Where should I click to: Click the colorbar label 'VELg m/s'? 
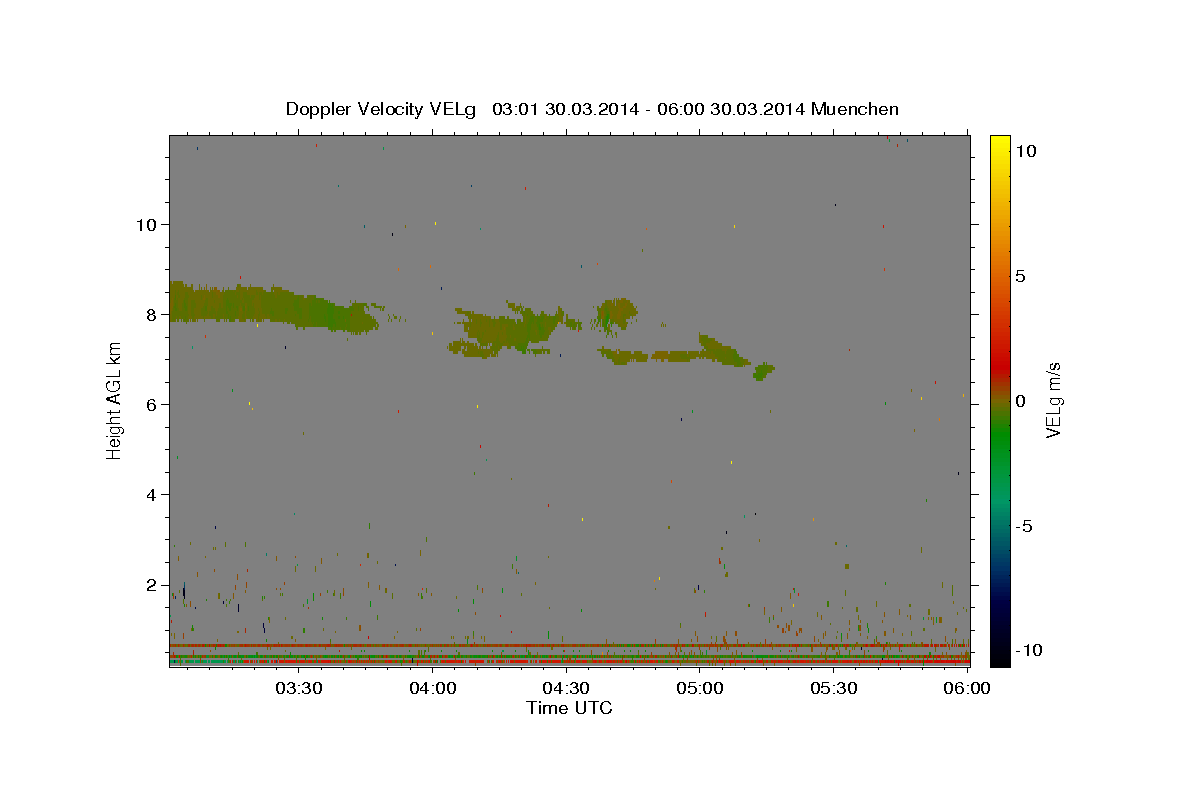tap(1053, 400)
